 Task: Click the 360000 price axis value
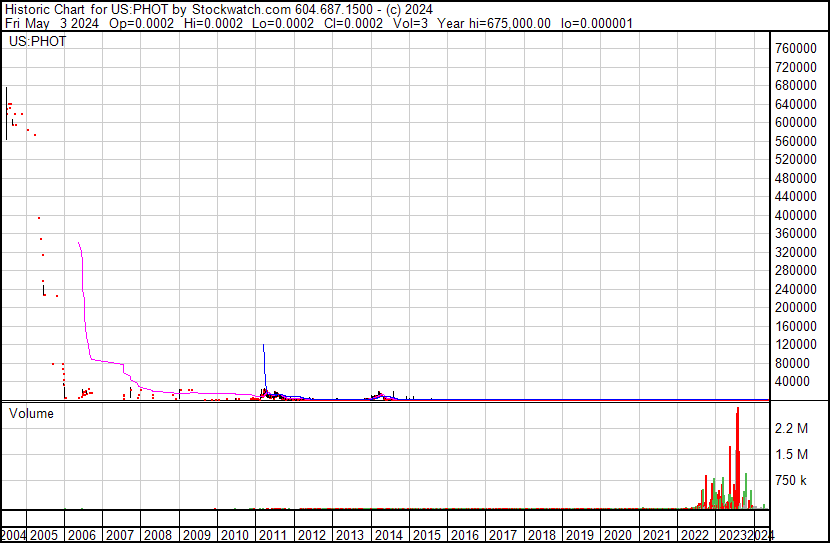pyautogui.click(x=796, y=233)
